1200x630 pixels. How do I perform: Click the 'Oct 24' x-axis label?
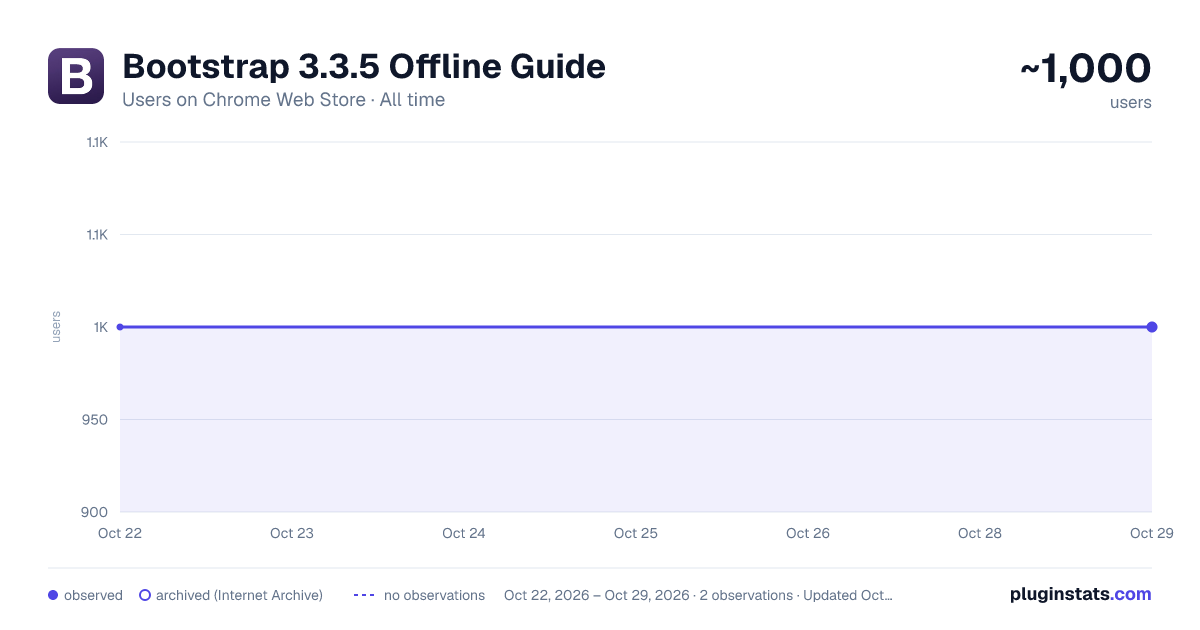point(464,533)
